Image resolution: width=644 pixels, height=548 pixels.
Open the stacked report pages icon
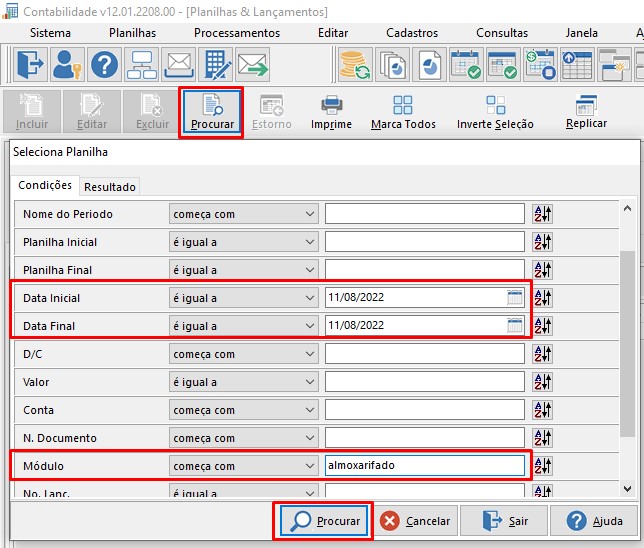pyautogui.click(x=393, y=64)
